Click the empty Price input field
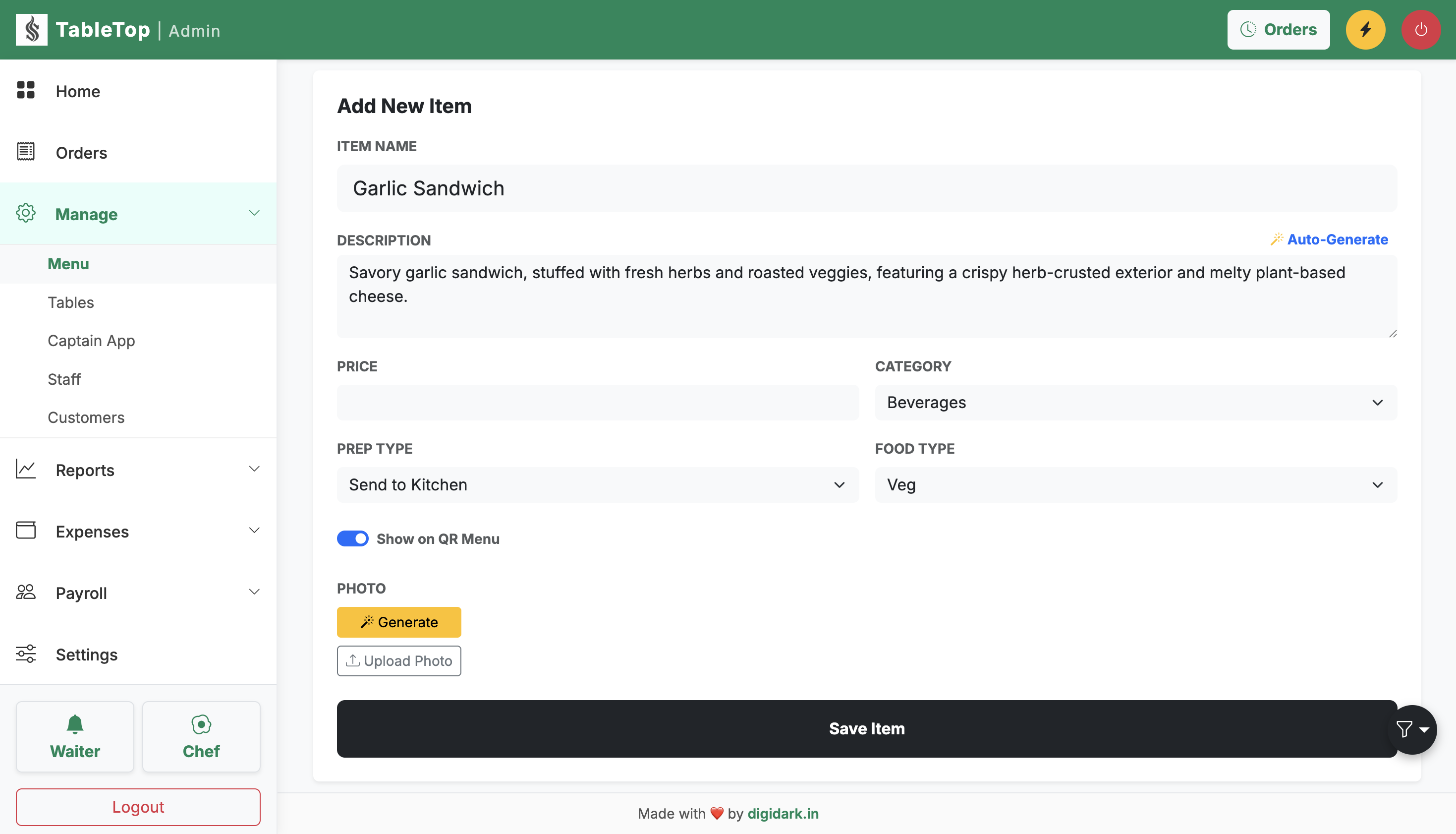Screen dimensions: 1456x834 [598, 403]
